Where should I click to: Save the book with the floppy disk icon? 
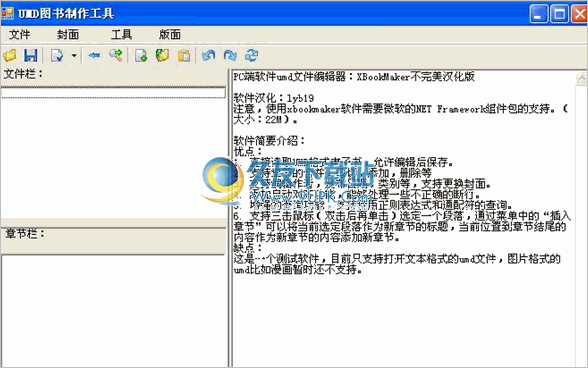click(31, 56)
